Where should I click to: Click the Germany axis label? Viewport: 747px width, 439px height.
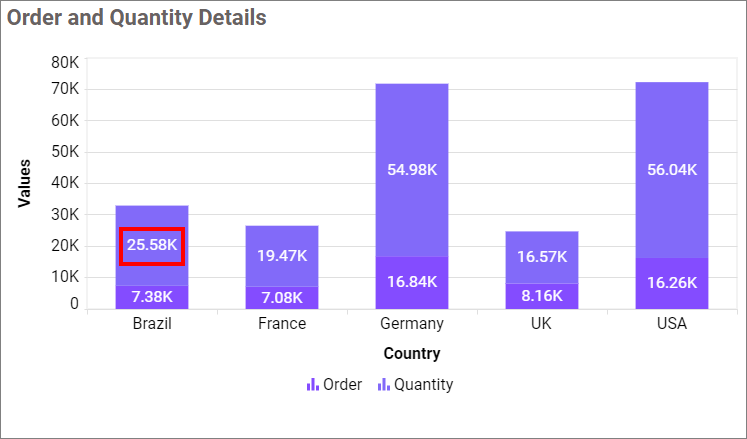click(412, 324)
